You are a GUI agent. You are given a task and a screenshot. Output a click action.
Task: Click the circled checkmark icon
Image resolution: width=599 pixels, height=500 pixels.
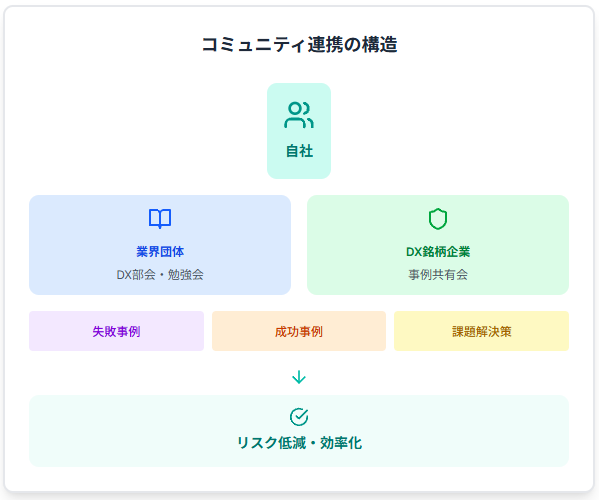[299, 416]
